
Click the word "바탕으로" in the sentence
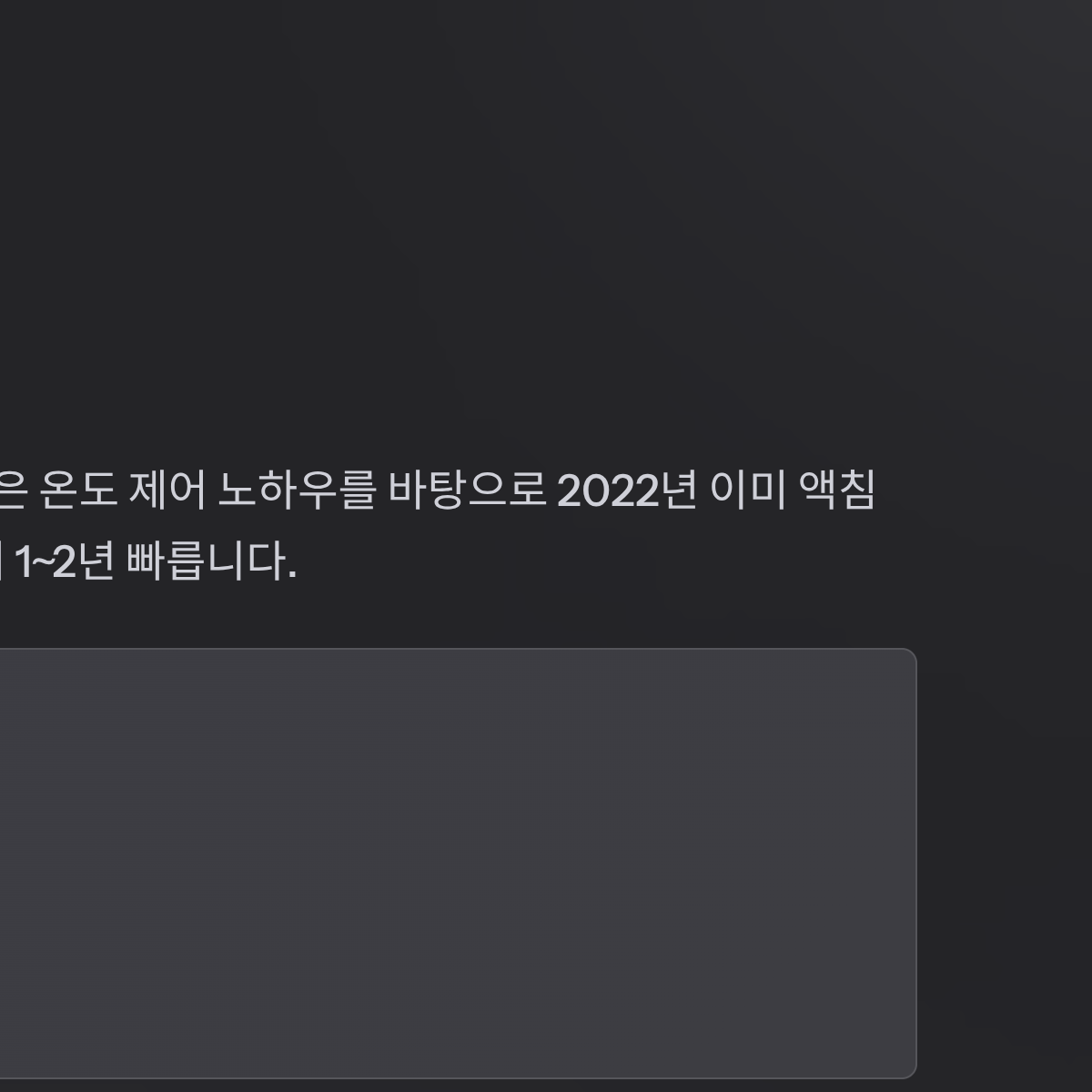point(467,491)
